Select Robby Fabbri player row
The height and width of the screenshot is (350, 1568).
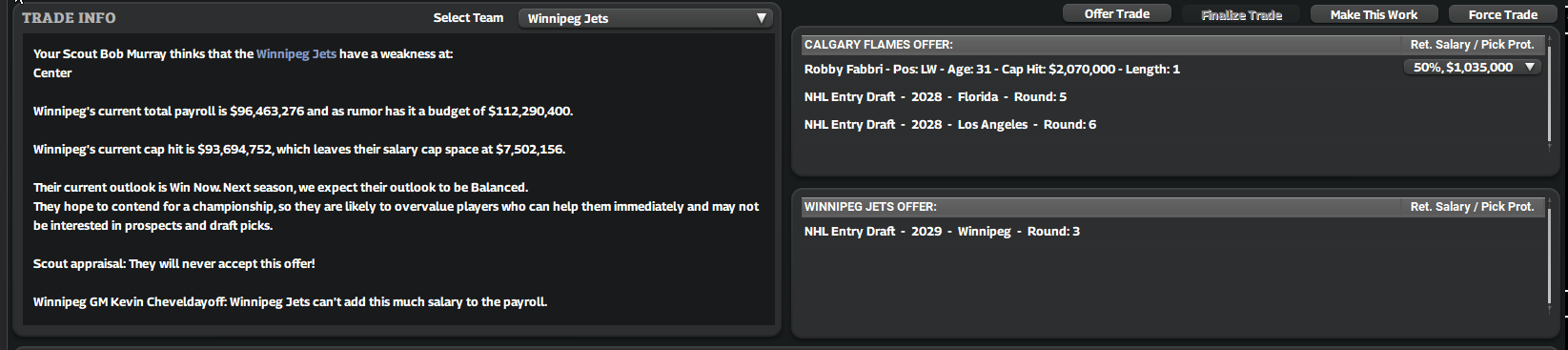991,69
